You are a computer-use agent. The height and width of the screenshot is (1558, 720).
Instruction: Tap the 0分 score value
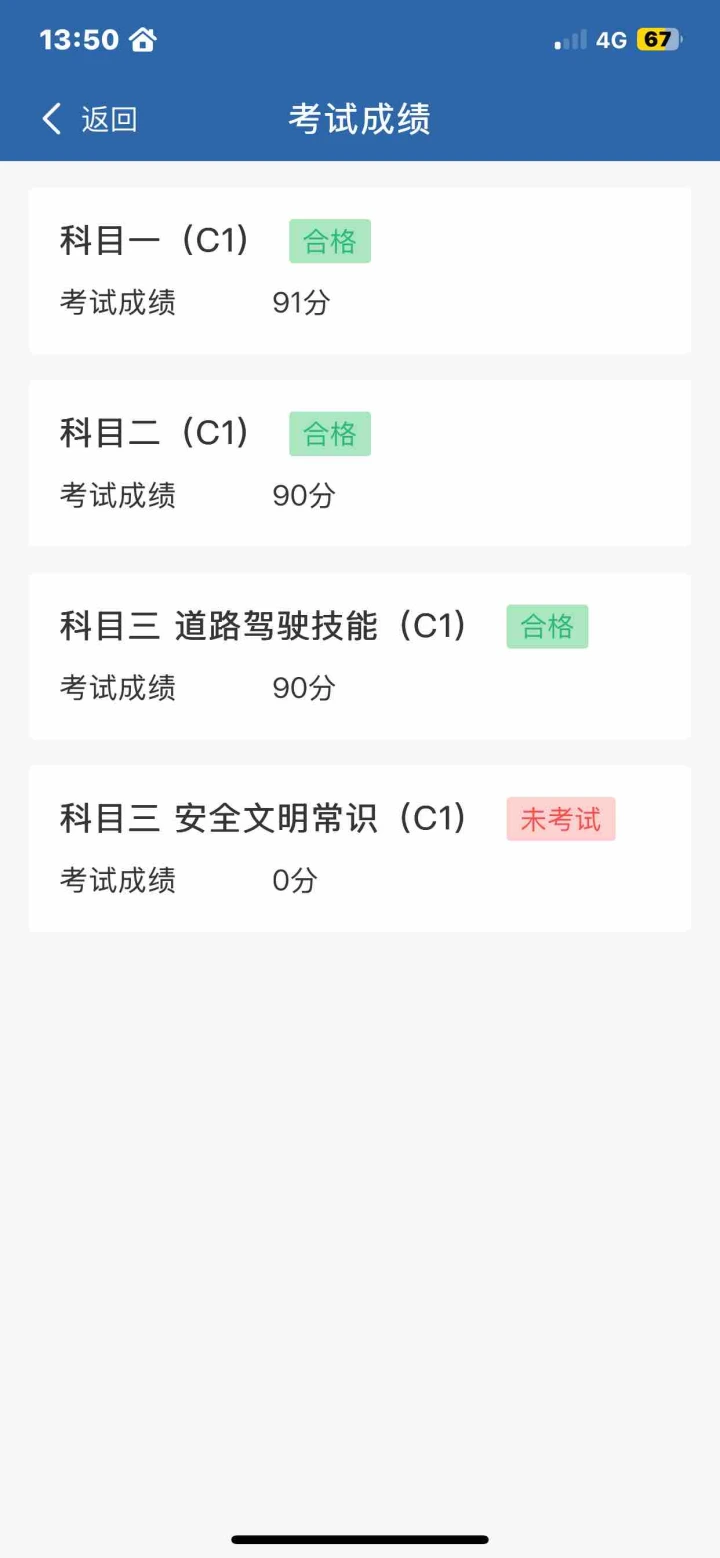coord(295,880)
